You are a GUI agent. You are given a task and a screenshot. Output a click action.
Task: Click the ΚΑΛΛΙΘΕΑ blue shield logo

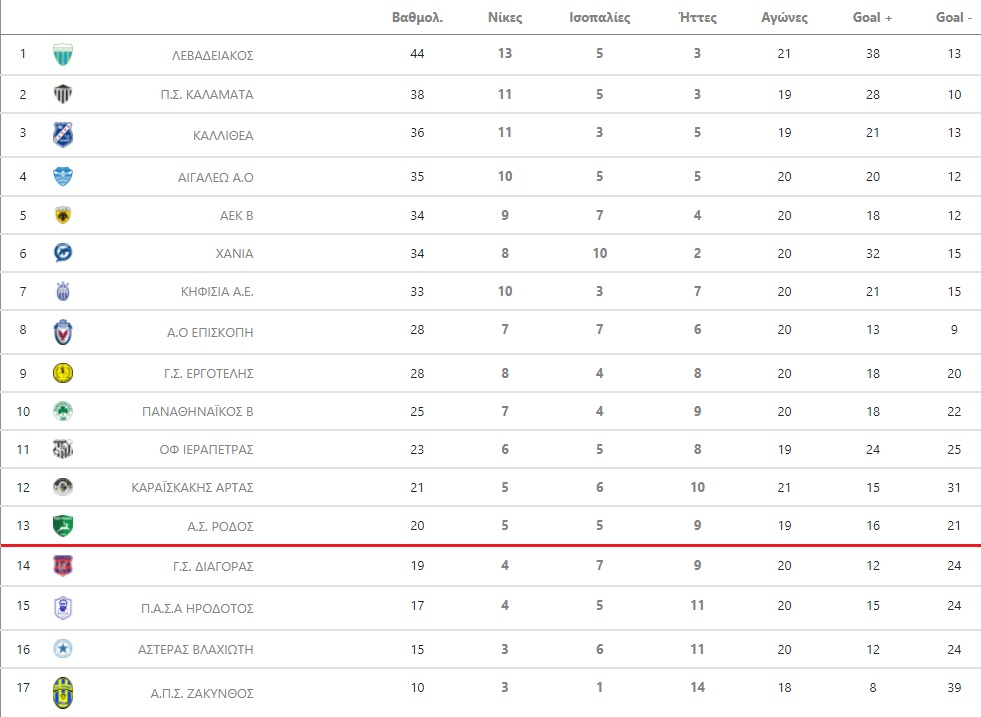tap(63, 135)
